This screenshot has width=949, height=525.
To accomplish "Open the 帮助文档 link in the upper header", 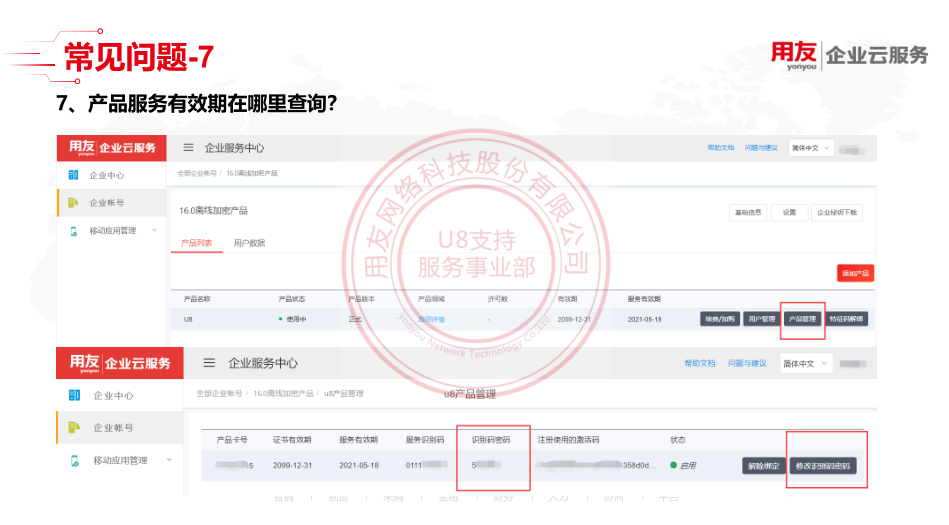I will [720, 148].
